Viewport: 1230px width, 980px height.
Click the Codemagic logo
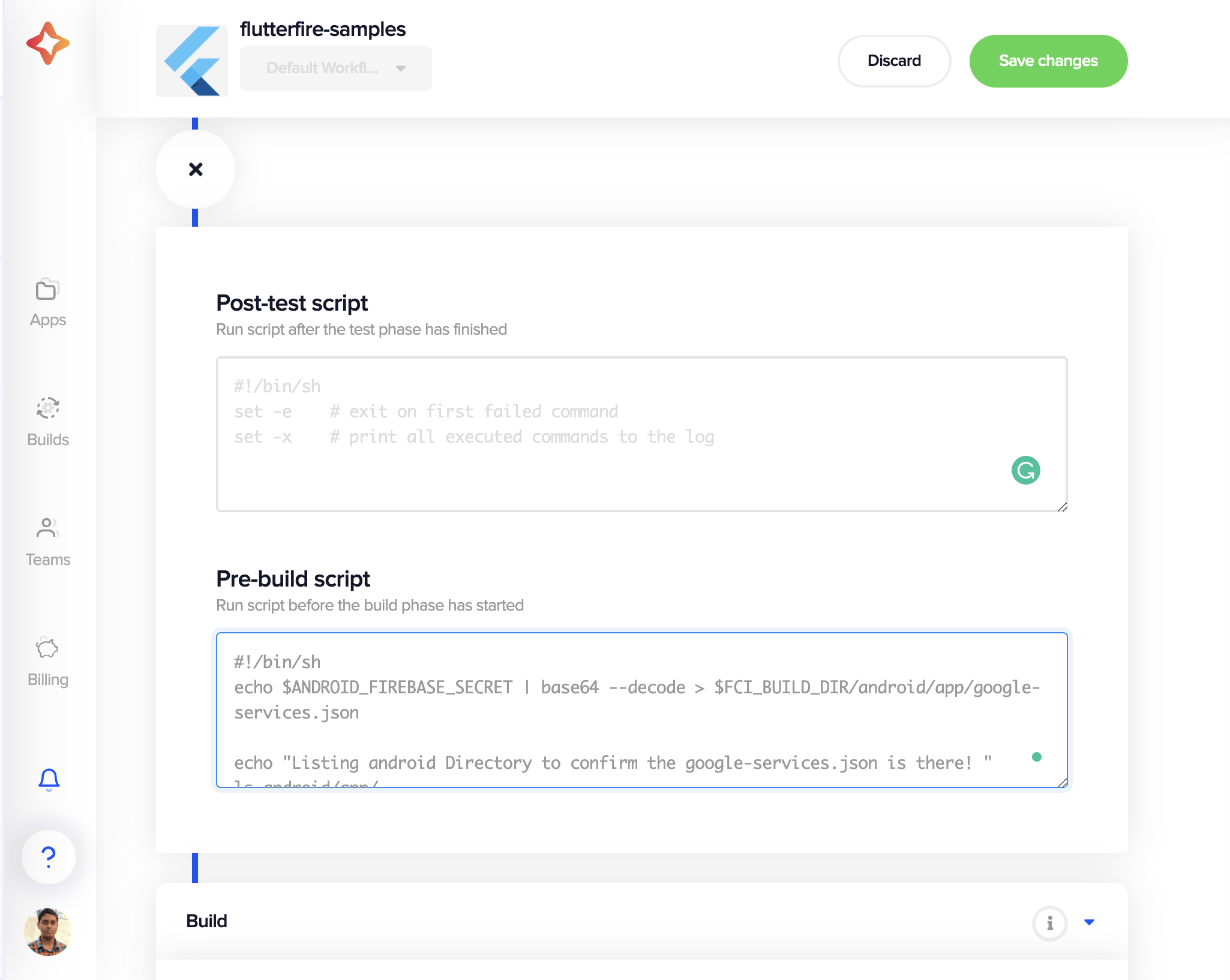coord(48,42)
